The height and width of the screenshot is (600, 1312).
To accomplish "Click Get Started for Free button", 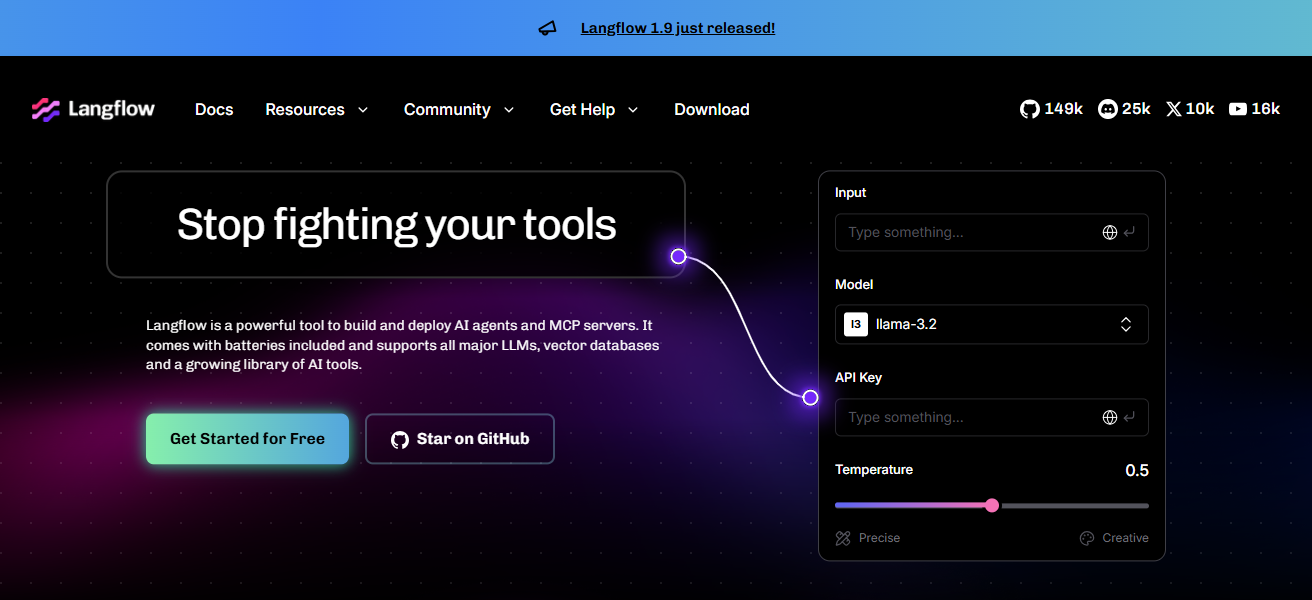I will pyautogui.click(x=247, y=439).
